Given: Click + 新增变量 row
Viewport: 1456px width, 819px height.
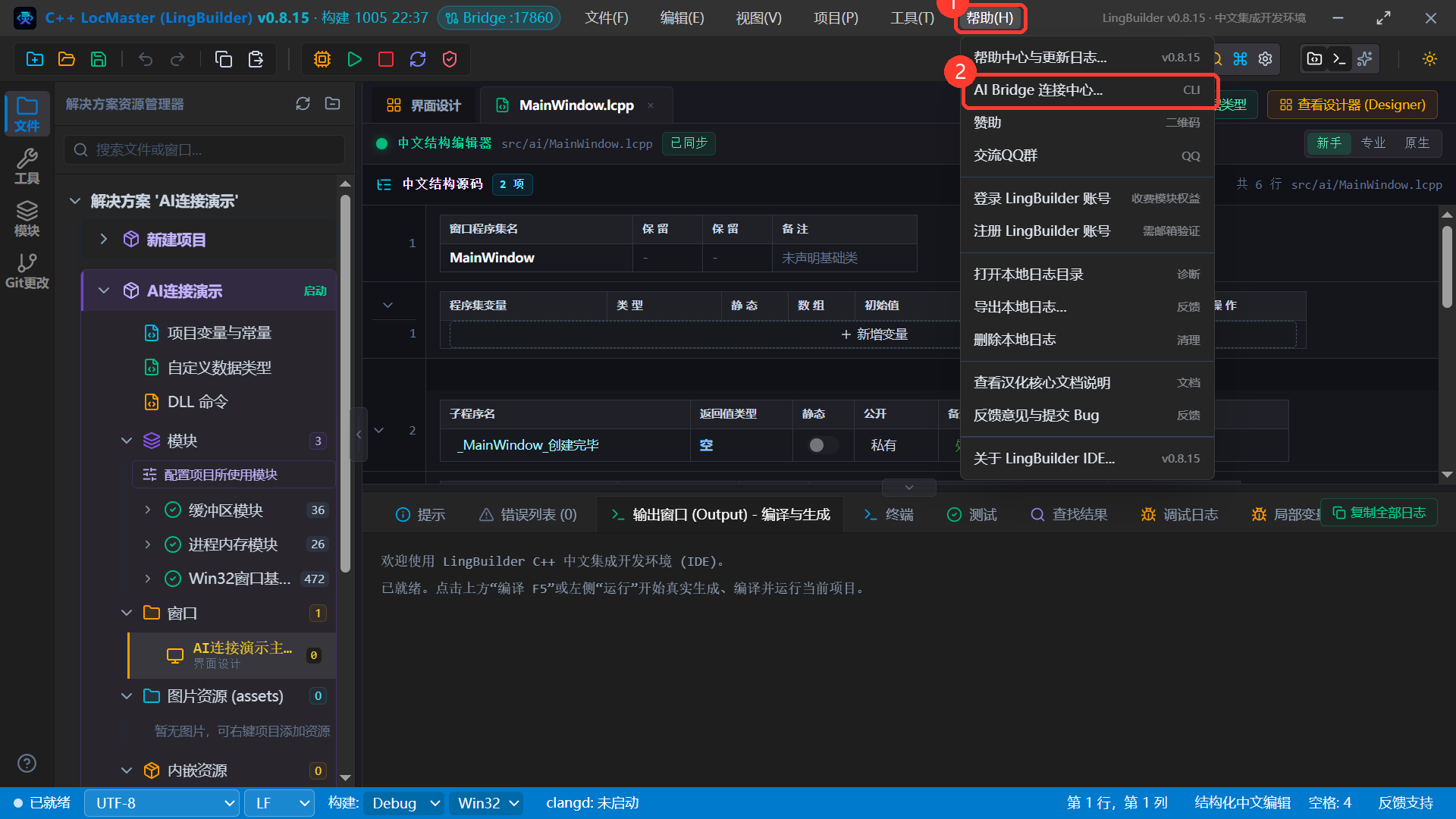Looking at the screenshot, I should tap(874, 334).
